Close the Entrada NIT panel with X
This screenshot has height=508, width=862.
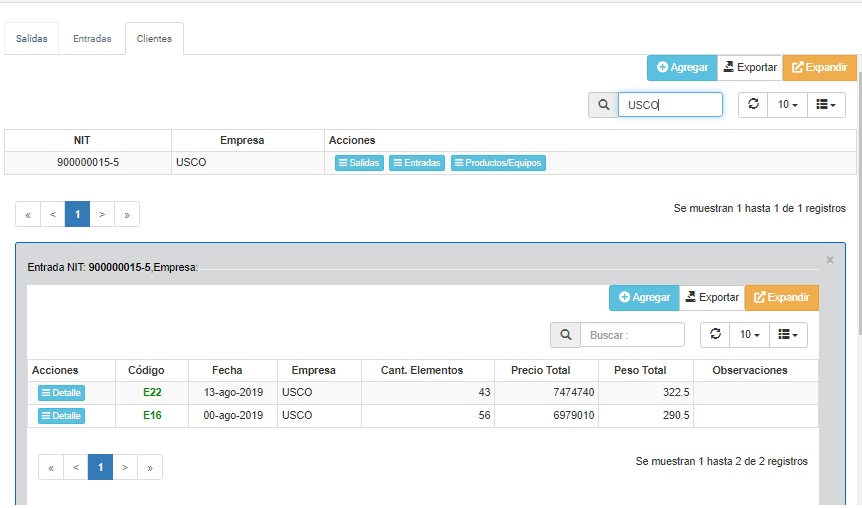click(829, 260)
